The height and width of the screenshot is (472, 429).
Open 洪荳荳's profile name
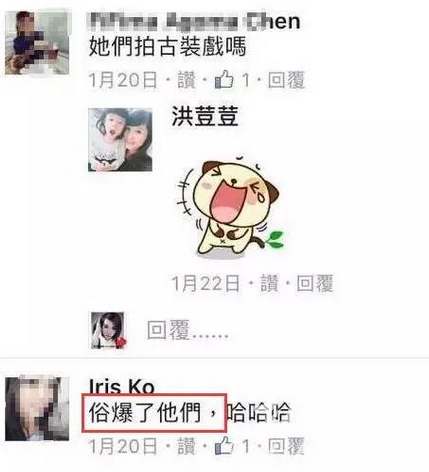pyautogui.click(x=205, y=116)
